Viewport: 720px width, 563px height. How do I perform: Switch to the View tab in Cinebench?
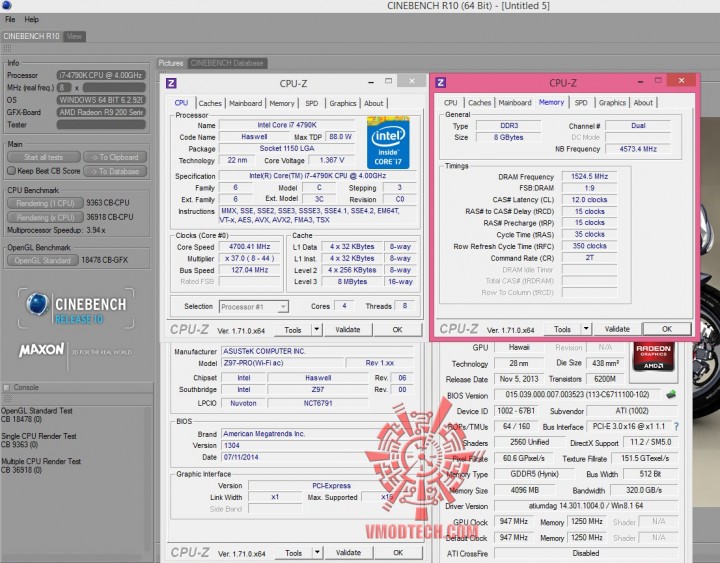click(x=74, y=36)
